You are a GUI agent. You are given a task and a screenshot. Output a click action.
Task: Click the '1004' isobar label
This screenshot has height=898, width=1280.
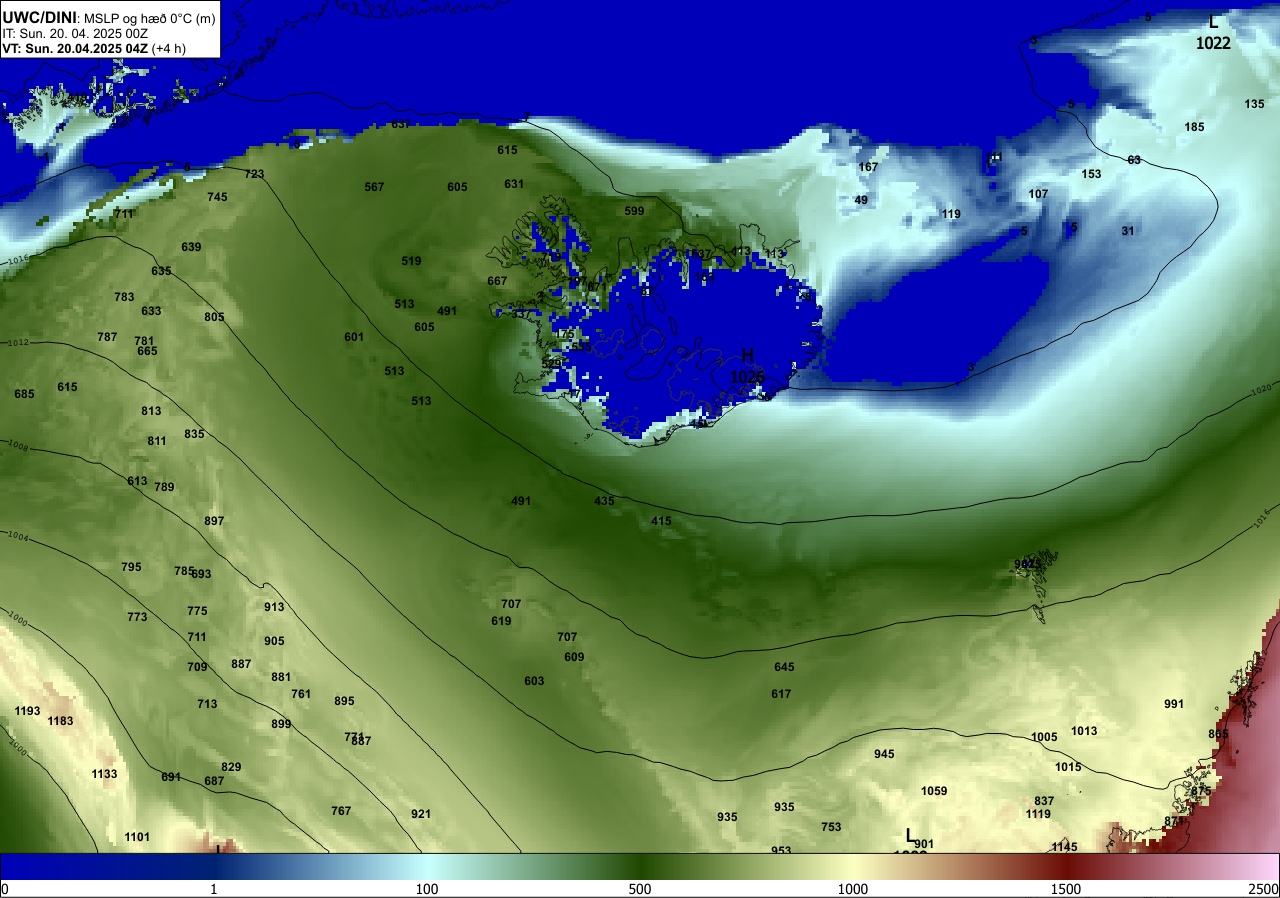click(x=18, y=539)
